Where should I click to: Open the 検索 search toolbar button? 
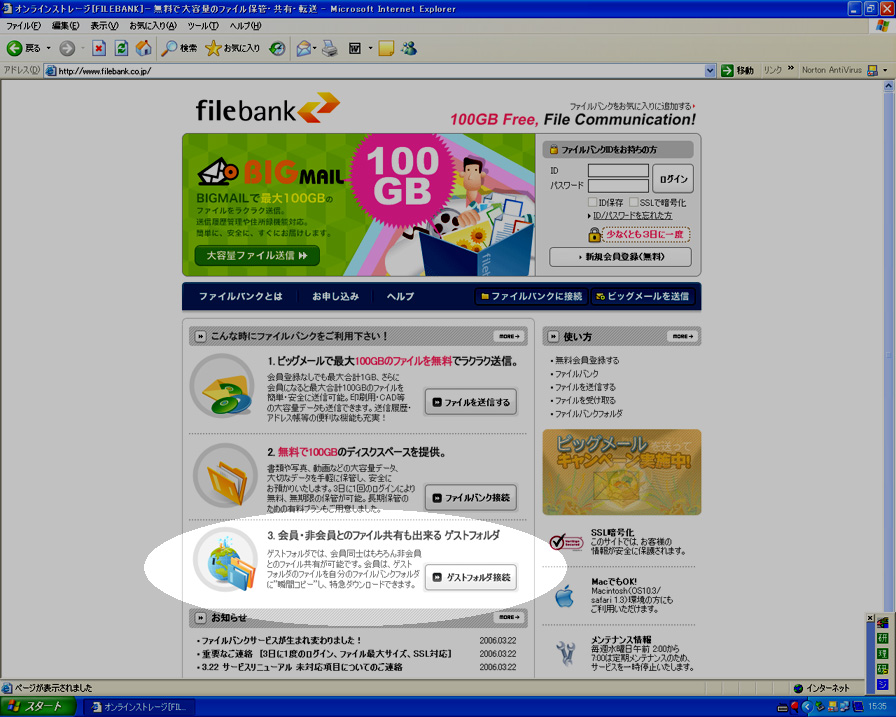179,49
